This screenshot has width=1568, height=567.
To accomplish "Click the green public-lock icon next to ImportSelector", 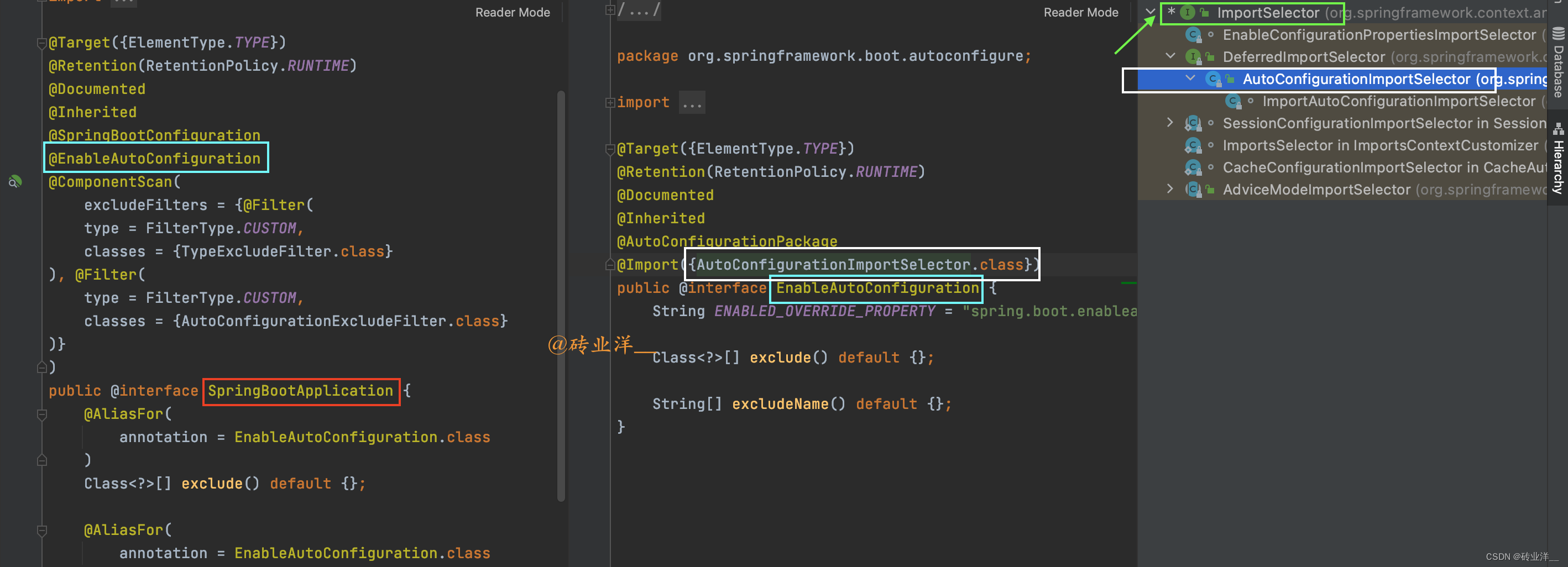I will tap(1204, 13).
